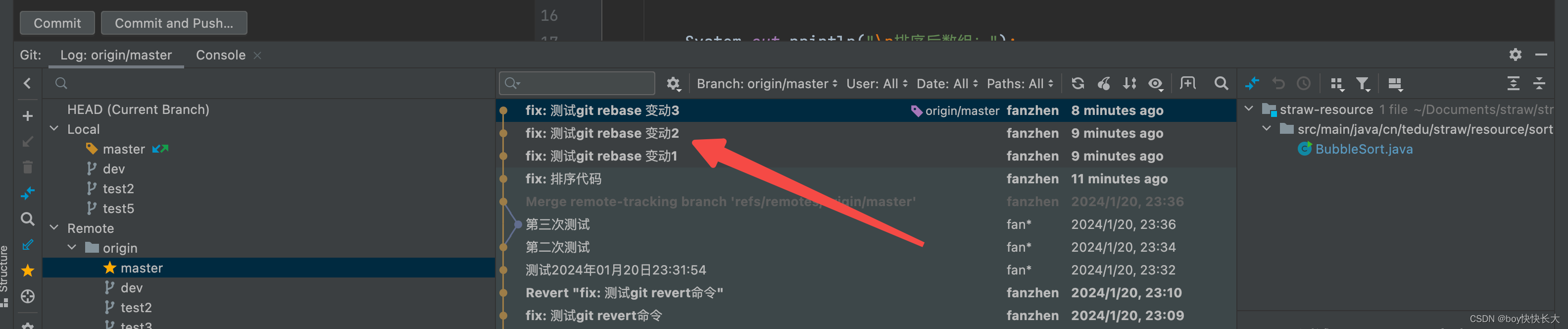
Task: Click the Commit and Push... button
Action: (173, 23)
